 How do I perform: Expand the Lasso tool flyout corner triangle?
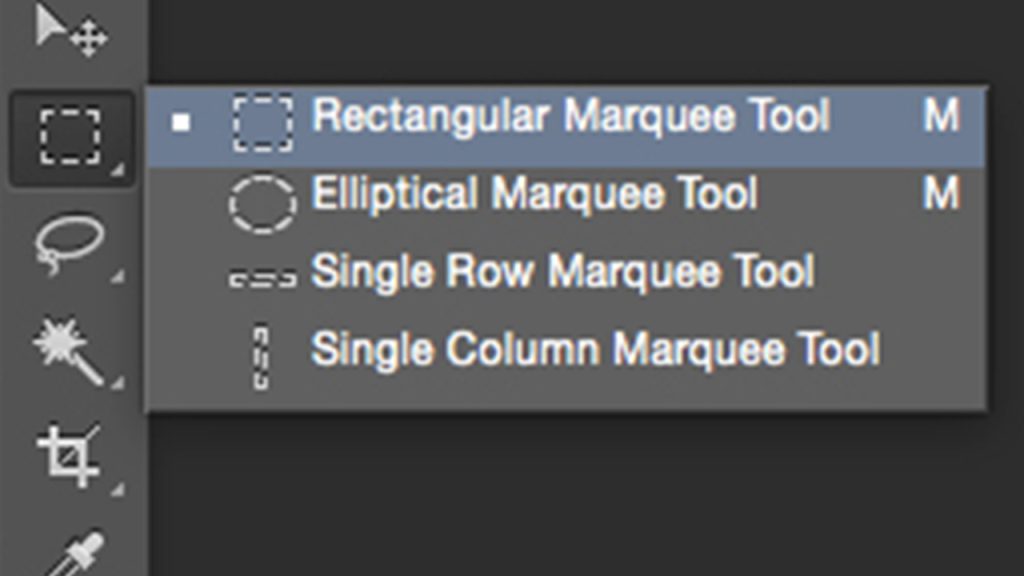pos(118,277)
